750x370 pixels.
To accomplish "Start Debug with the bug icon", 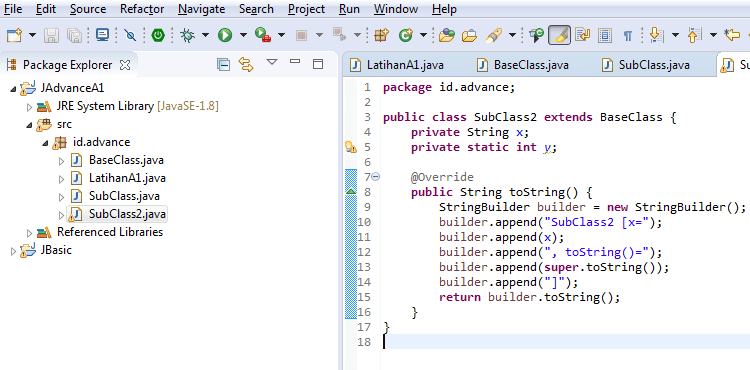I will click(x=188, y=35).
